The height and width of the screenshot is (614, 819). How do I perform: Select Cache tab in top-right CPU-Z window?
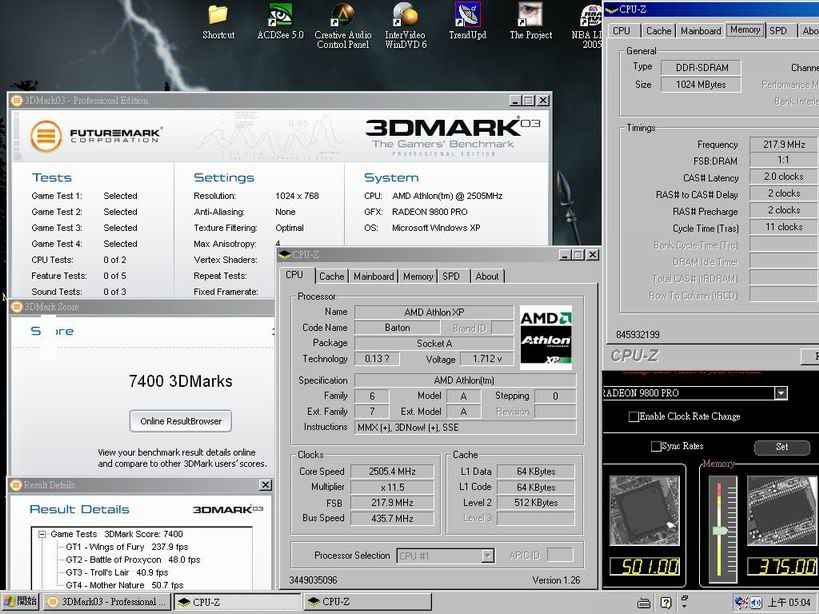659,31
